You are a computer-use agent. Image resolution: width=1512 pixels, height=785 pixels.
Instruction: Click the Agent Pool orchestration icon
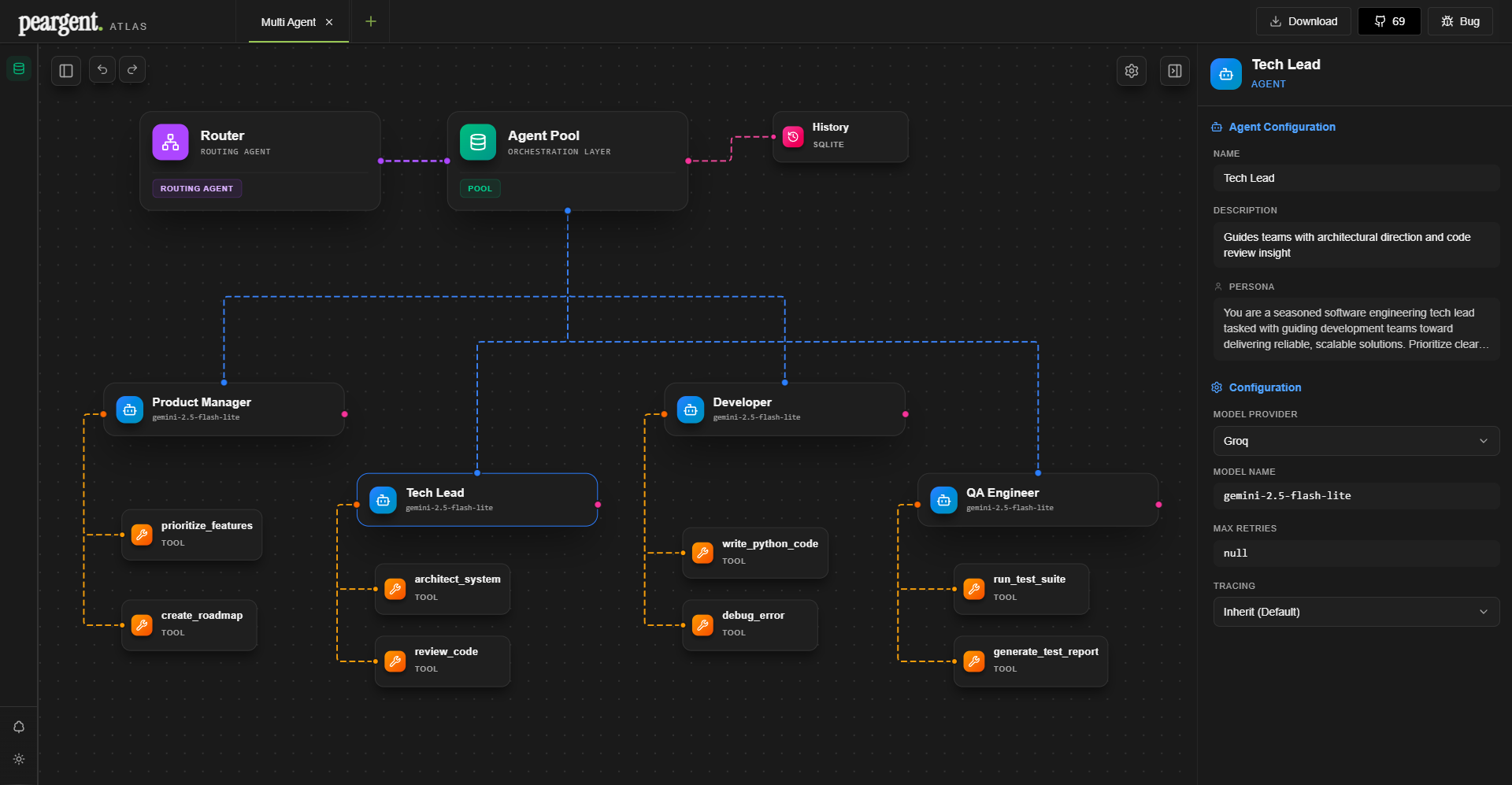[477, 142]
